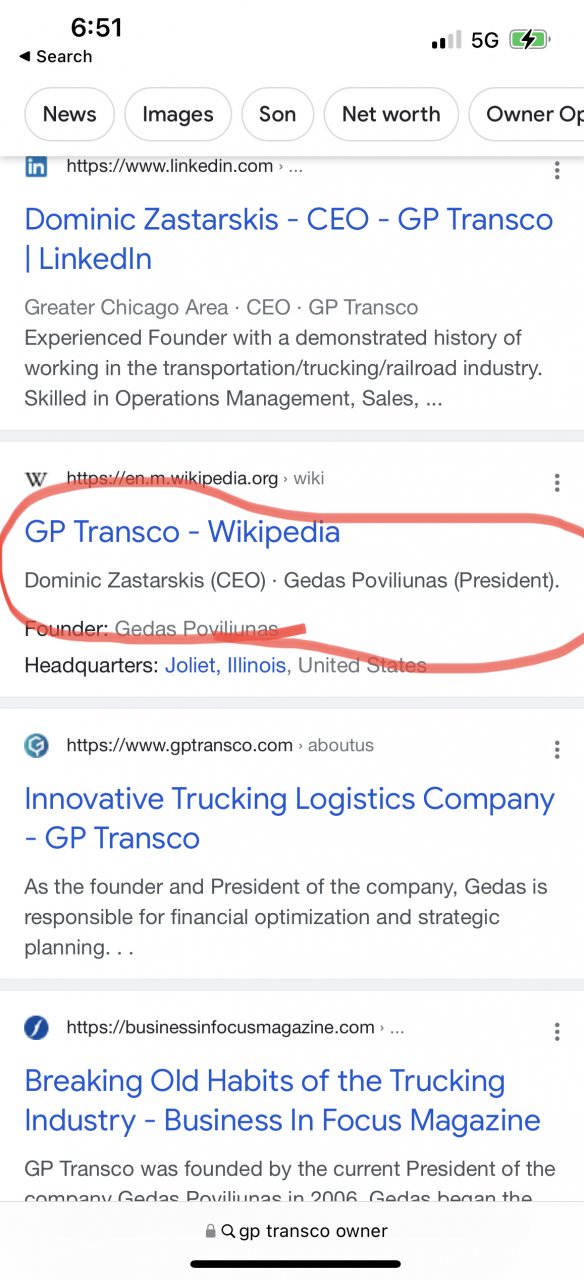Select the Images filter chip
This screenshot has height=1280, width=584.
coord(178,114)
